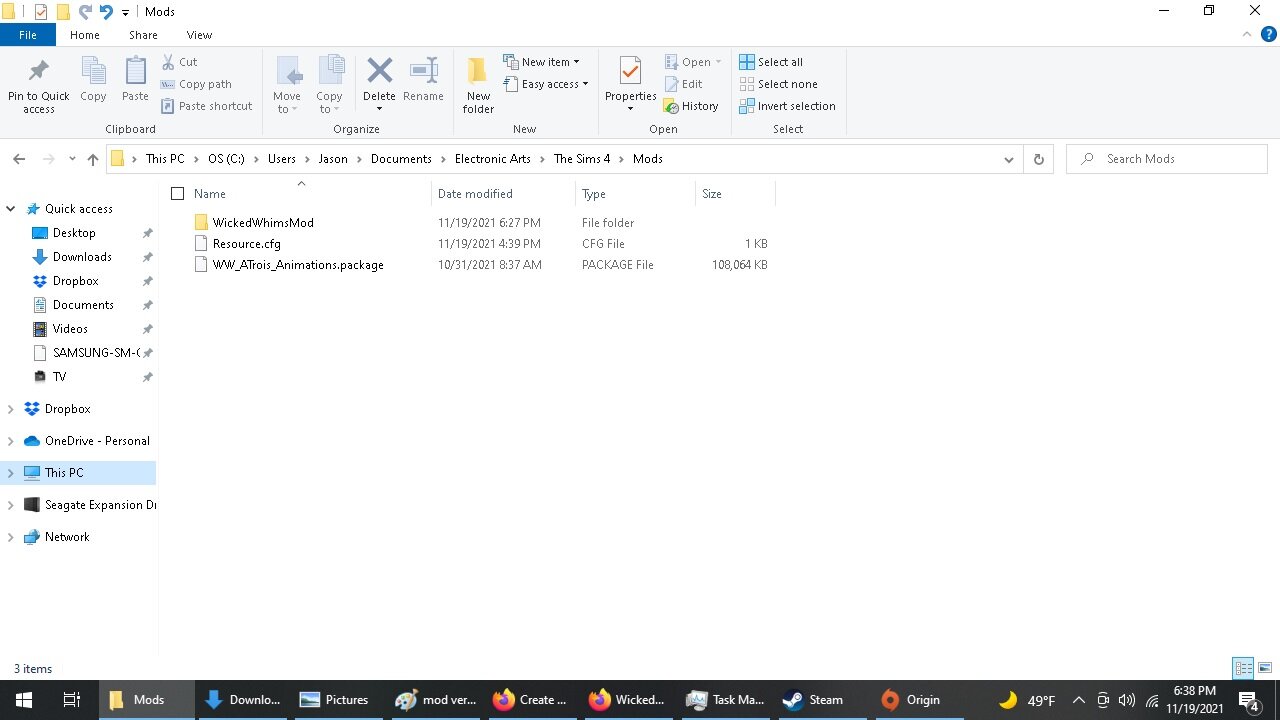Open file History

[x=691, y=106]
